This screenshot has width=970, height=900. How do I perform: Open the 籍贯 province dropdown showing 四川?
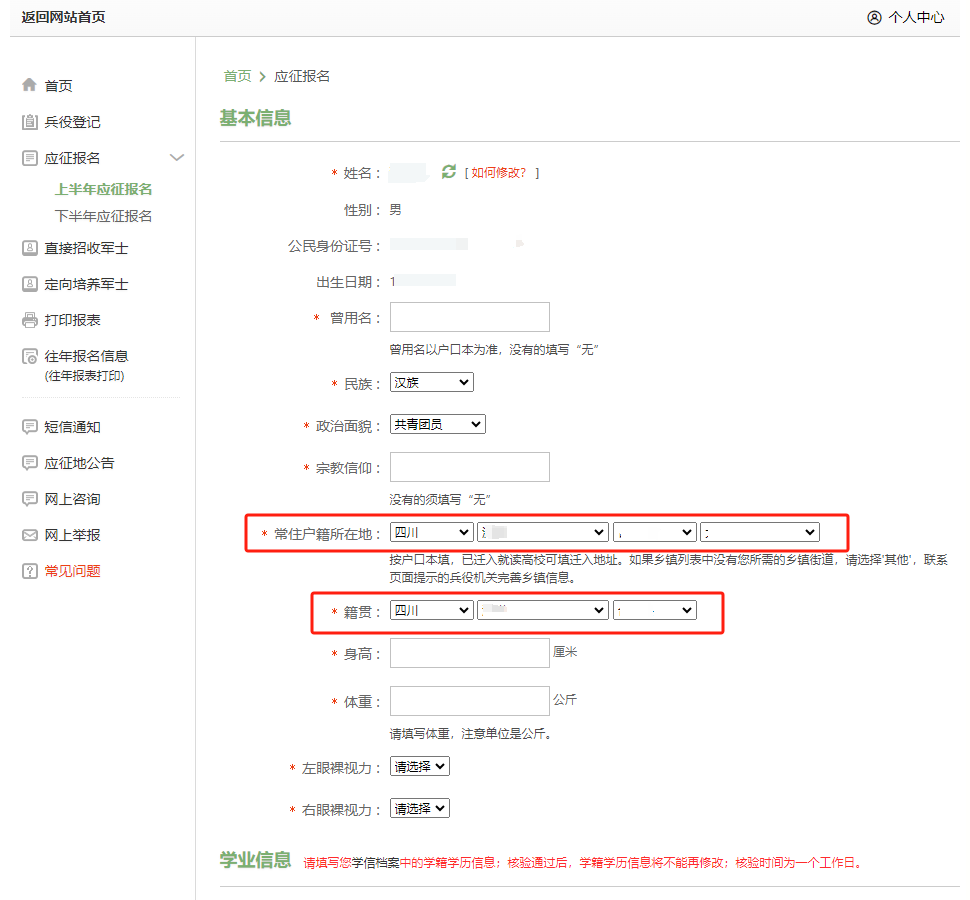(x=431, y=610)
